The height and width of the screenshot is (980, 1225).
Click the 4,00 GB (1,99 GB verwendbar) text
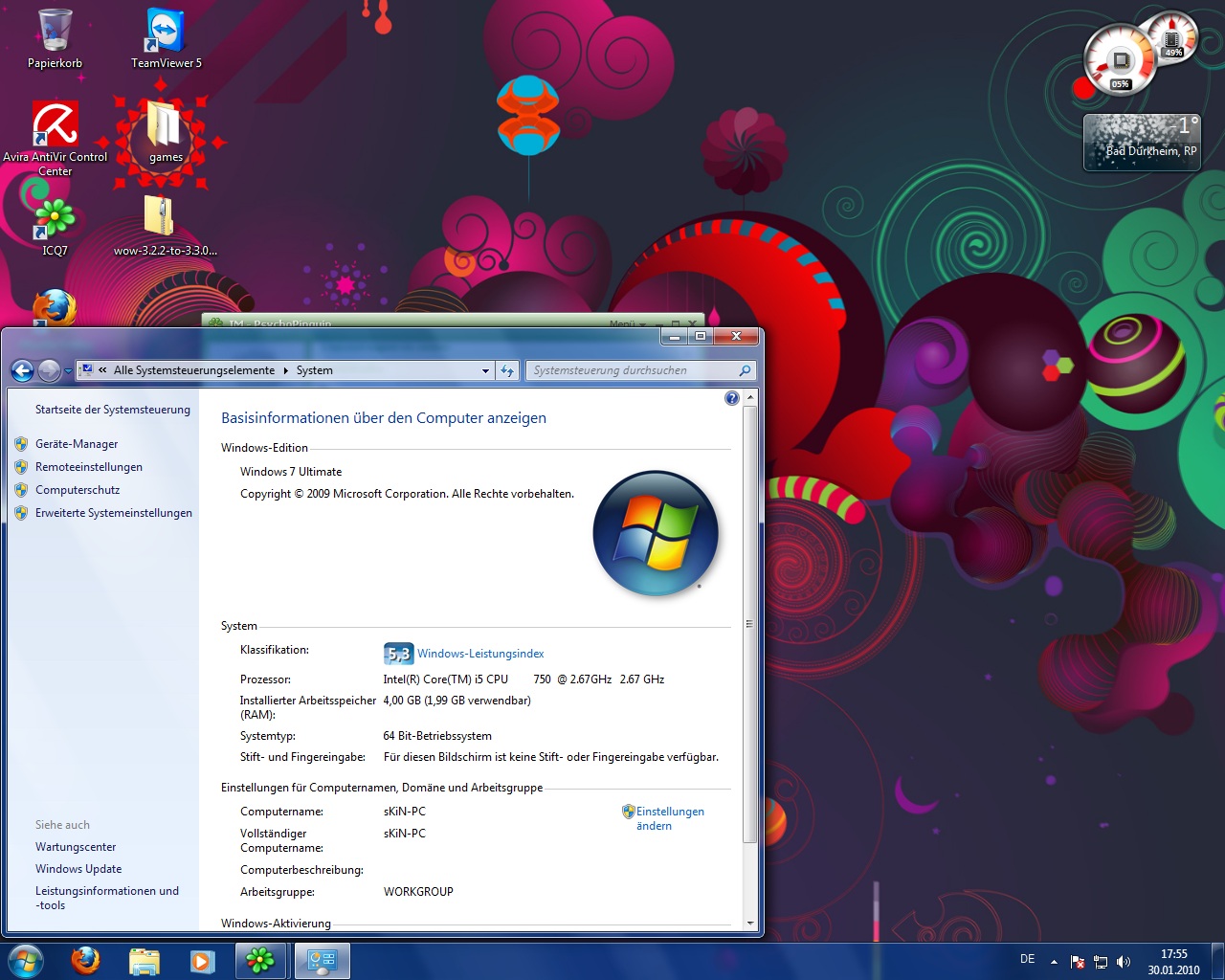tap(457, 701)
